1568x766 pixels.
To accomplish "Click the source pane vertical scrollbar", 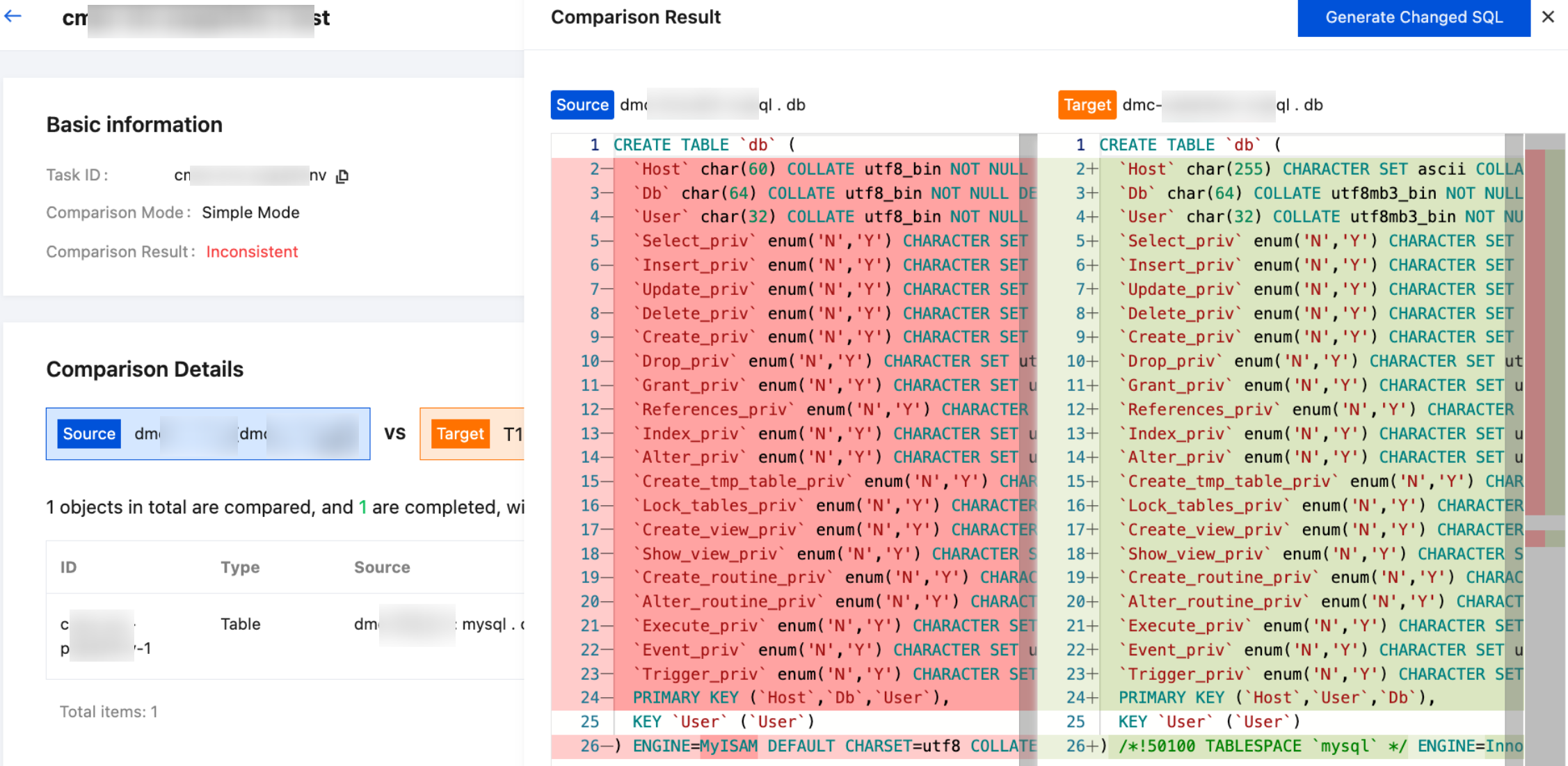I will tap(1027, 417).
